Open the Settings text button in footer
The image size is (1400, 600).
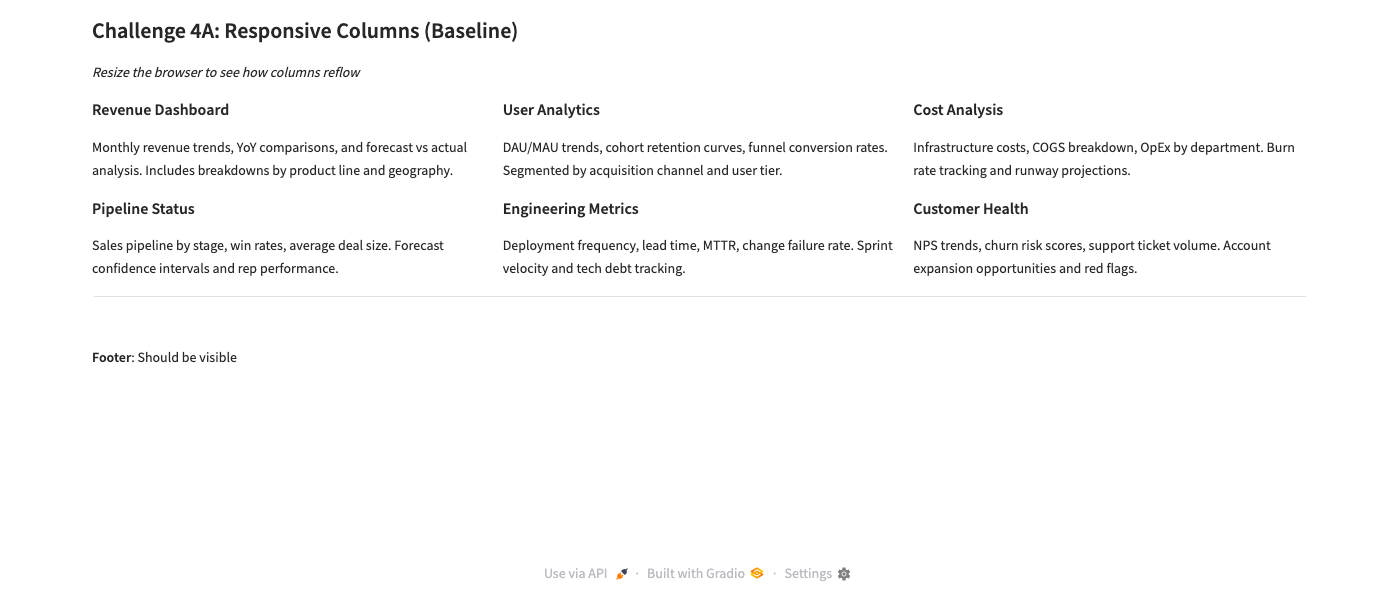[808, 574]
